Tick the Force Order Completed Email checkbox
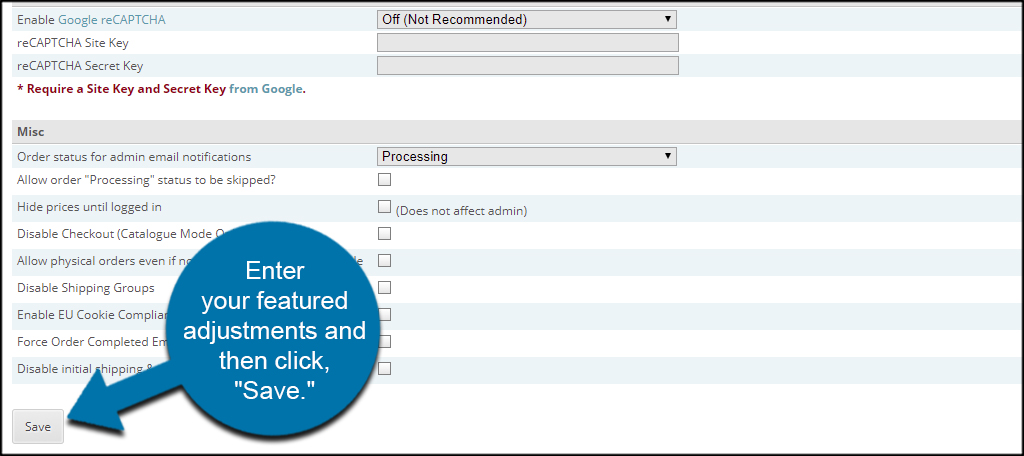This screenshot has height=456, width=1024. point(385,341)
